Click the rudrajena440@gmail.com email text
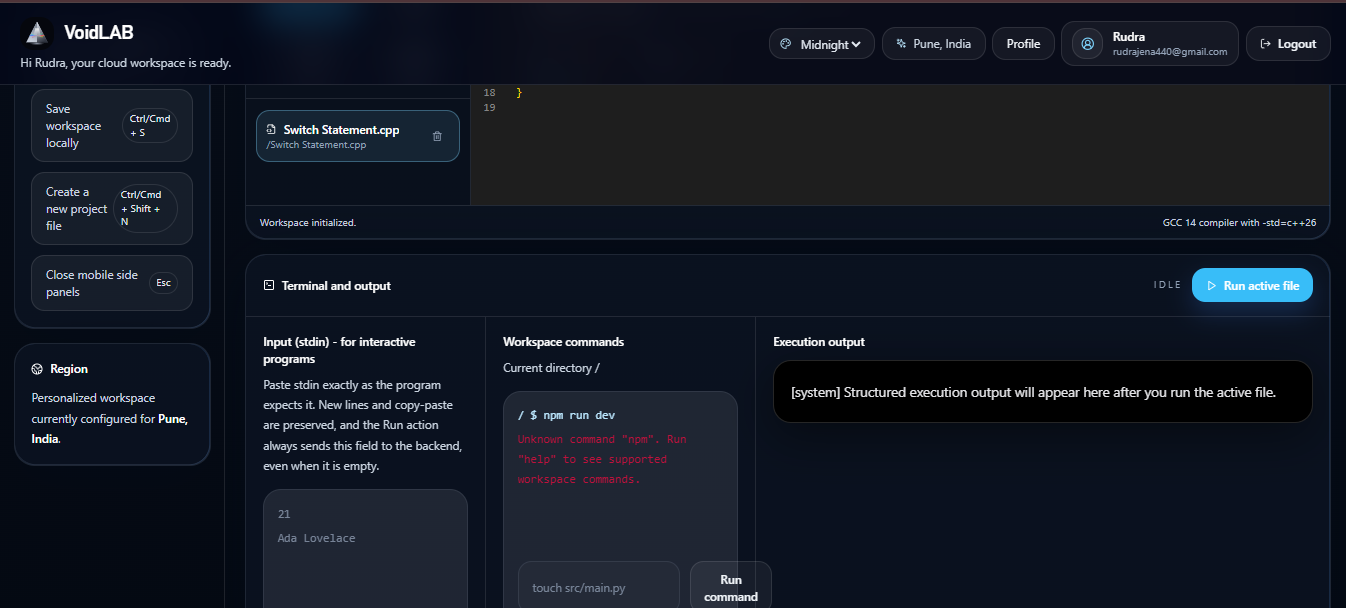This screenshot has width=1346, height=608. pyautogui.click(x=1170, y=52)
